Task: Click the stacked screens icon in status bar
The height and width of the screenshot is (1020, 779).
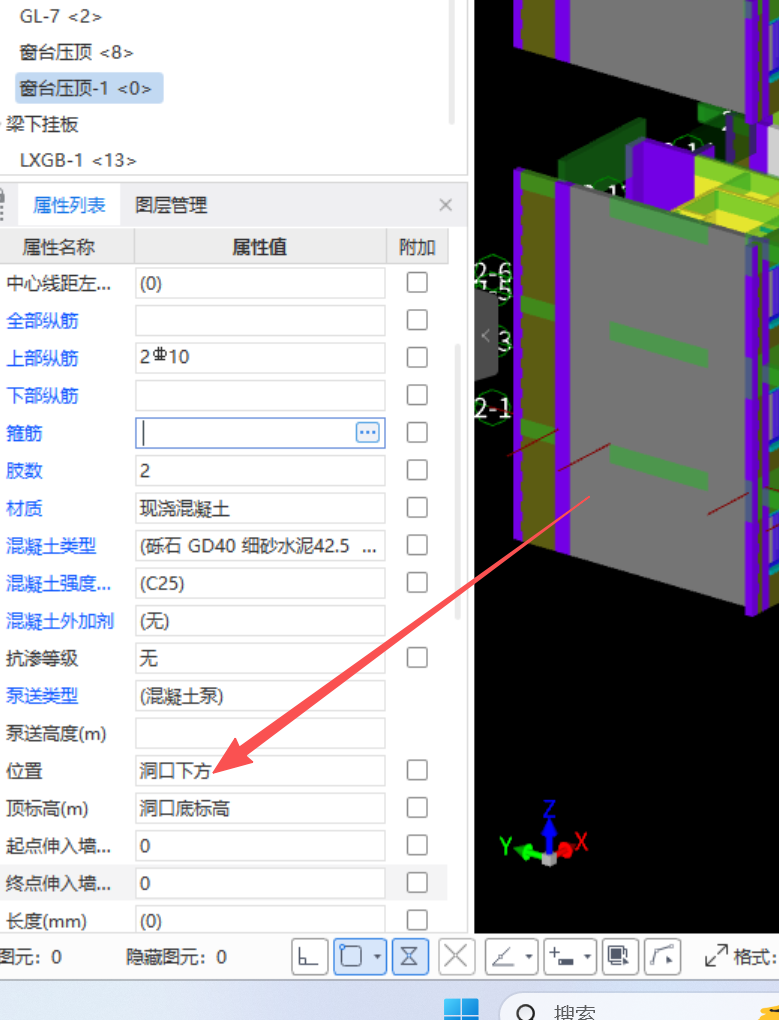Action: coord(620,956)
